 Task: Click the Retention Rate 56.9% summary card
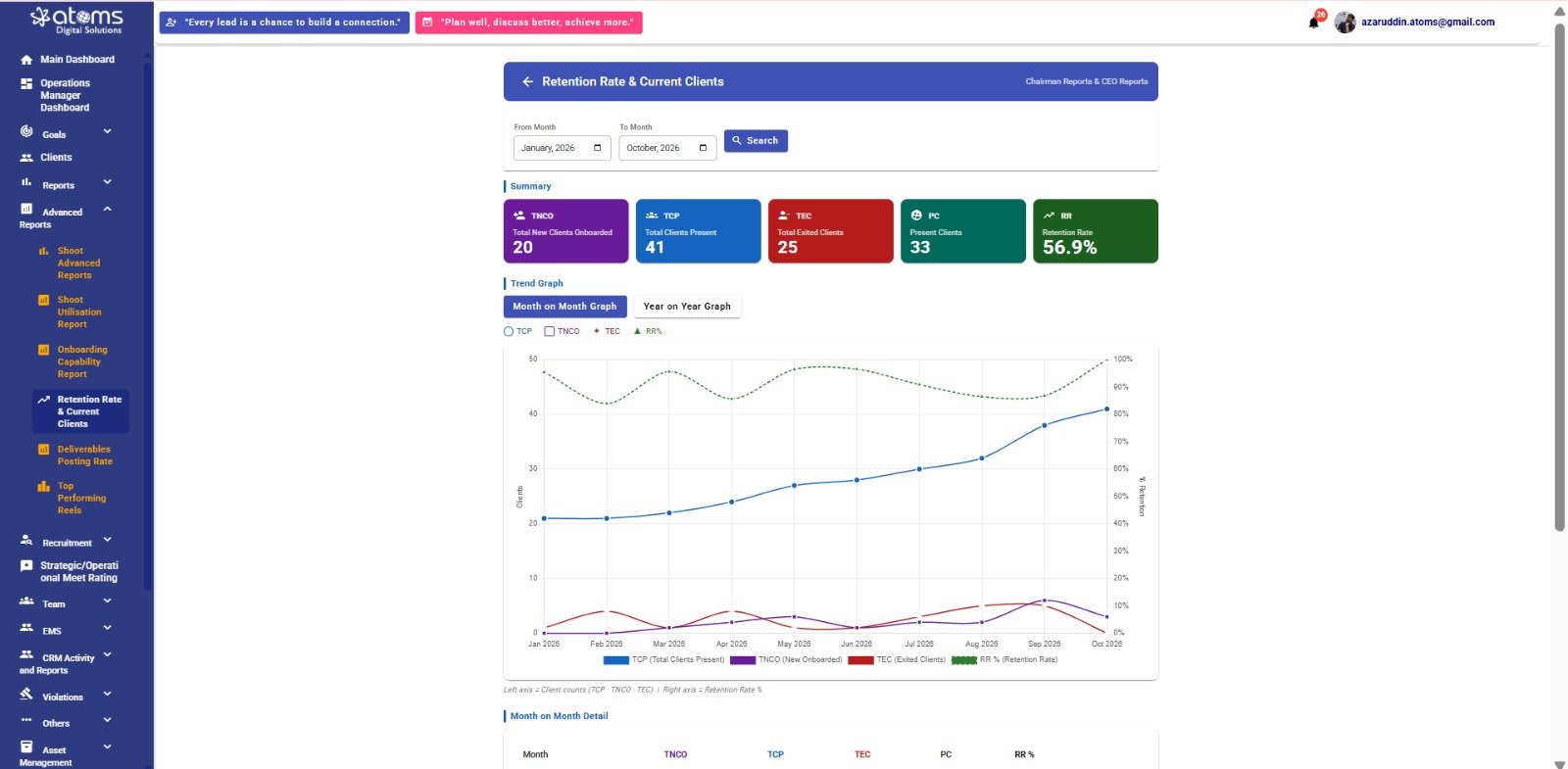tap(1096, 231)
